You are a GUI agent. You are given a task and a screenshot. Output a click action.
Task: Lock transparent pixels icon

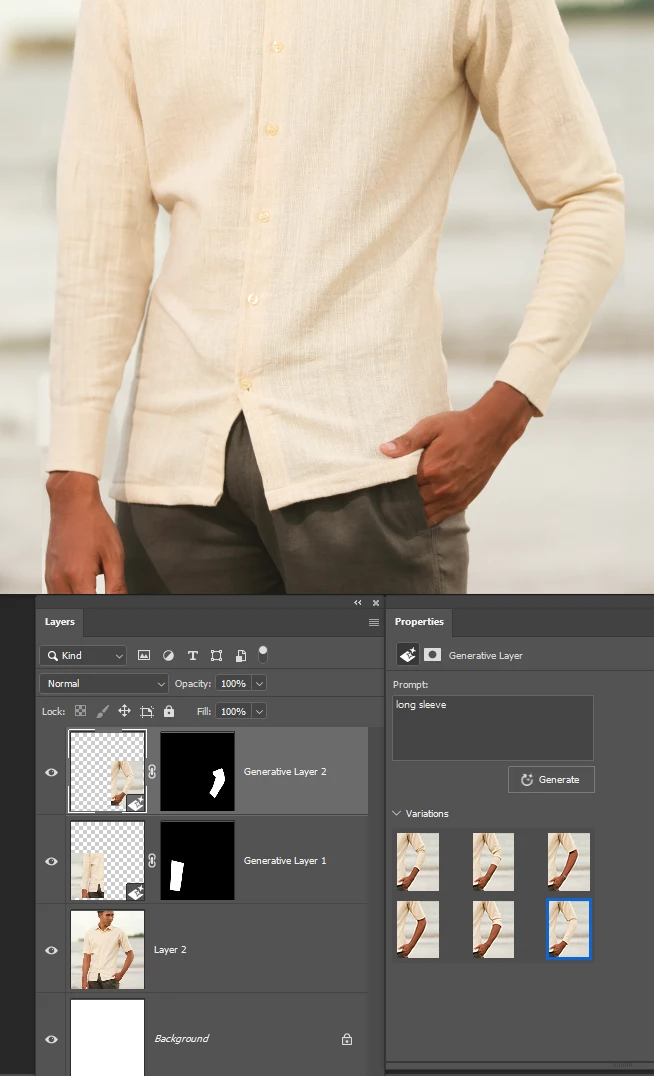pyautogui.click(x=80, y=711)
